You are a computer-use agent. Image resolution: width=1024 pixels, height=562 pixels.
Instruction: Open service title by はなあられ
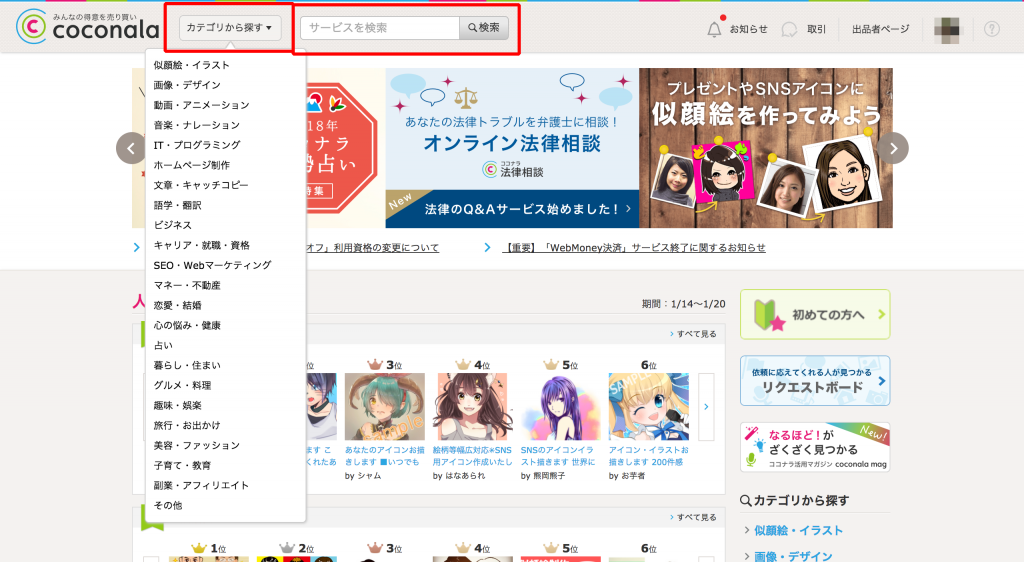coord(472,456)
